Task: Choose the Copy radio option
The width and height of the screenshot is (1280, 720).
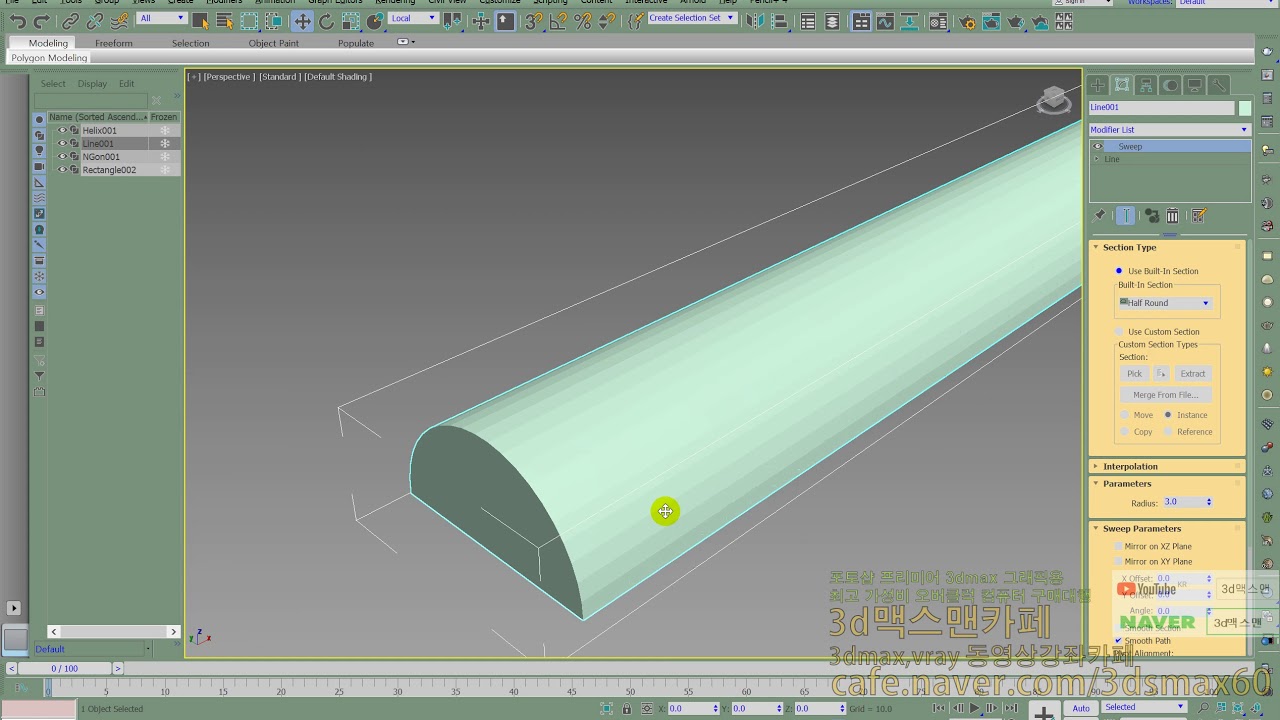Action: pyautogui.click(x=1125, y=432)
